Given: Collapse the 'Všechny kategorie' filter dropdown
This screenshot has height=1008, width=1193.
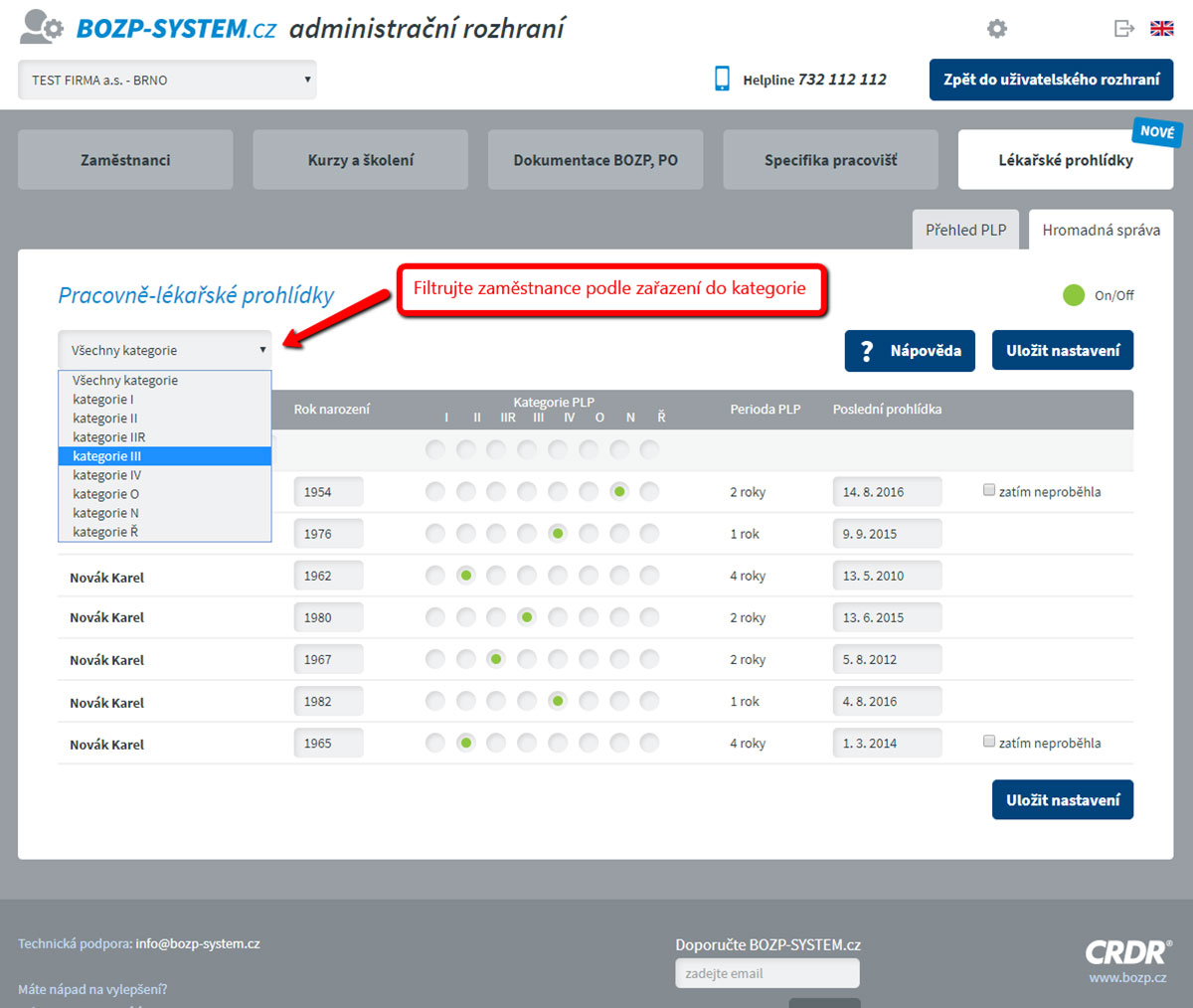Looking at the screenshot, I should pos(165,350).
